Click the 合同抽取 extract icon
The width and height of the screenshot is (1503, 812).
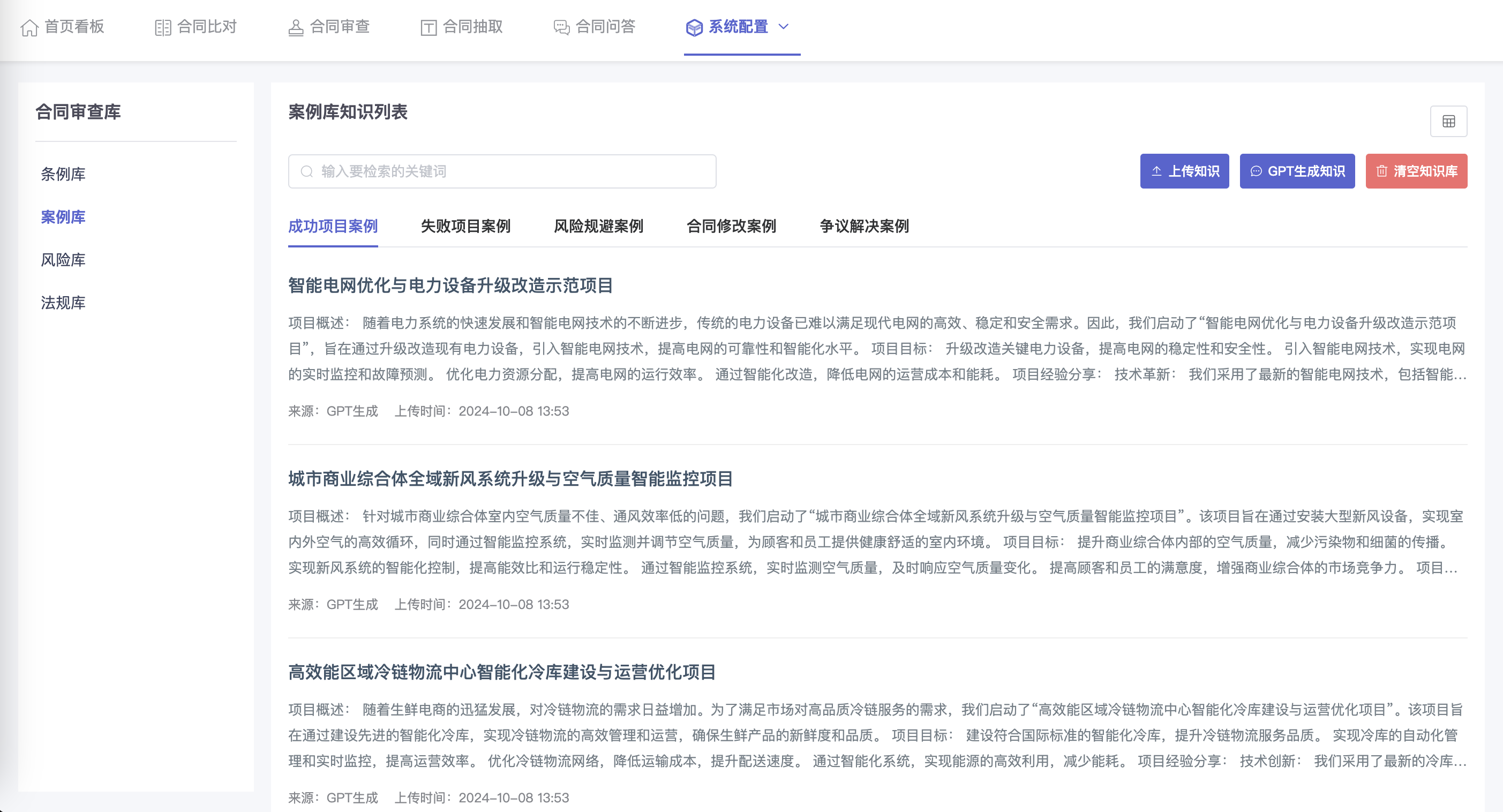pyautogui.click(x=429, y=27)
